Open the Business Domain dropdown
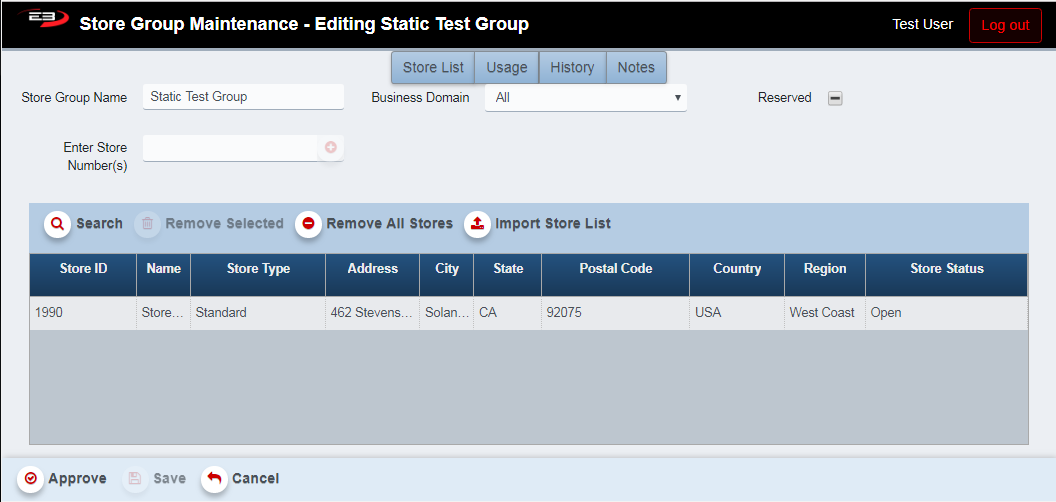1056x502 pixels. click(x=586, y=98)
